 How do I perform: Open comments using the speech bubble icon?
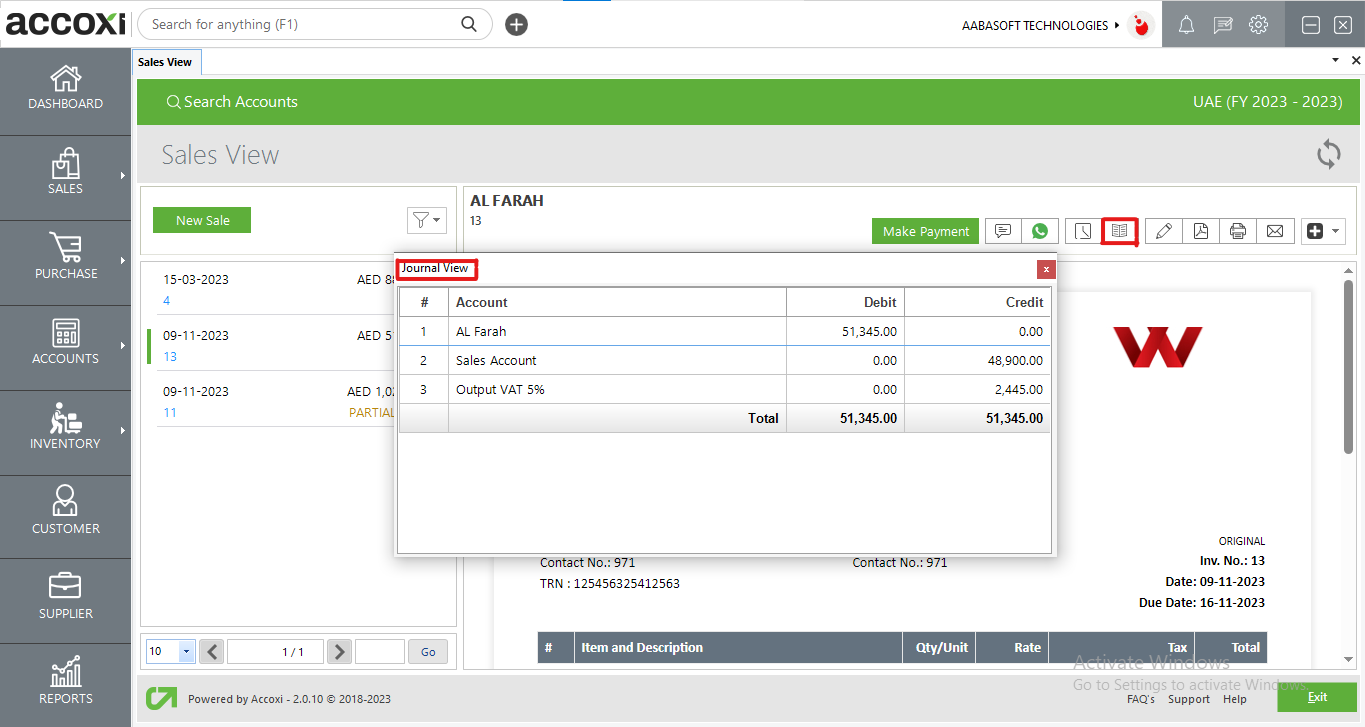[x=1002, y=231]
